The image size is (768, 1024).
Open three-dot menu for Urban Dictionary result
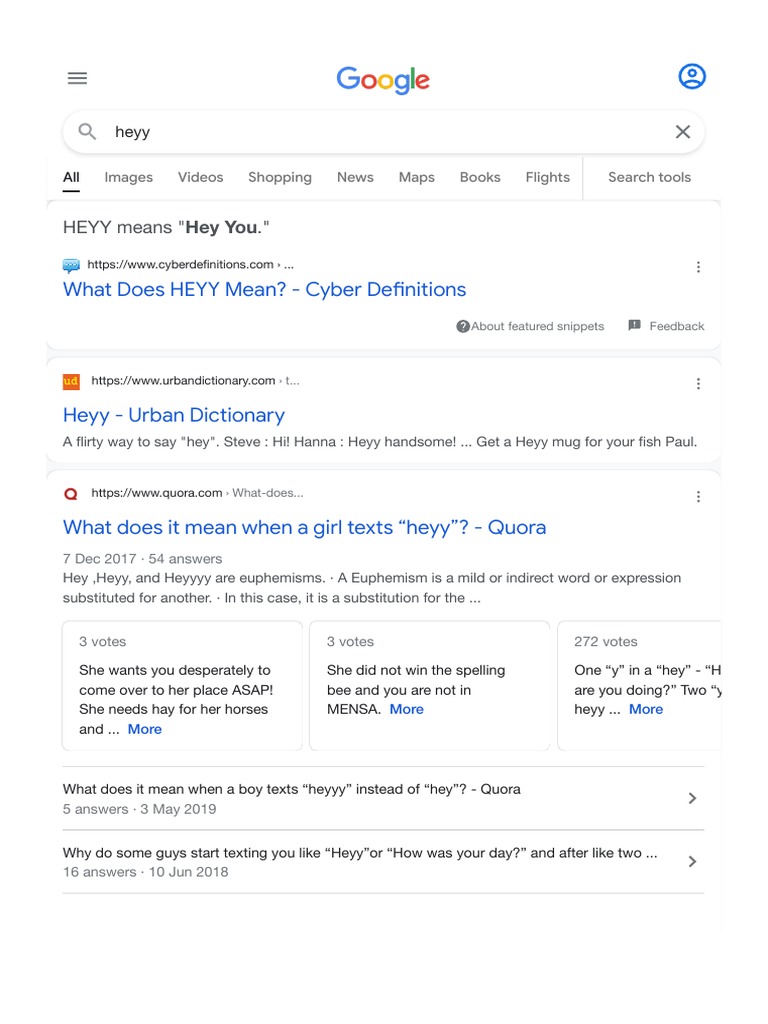[x=698, y=383]
